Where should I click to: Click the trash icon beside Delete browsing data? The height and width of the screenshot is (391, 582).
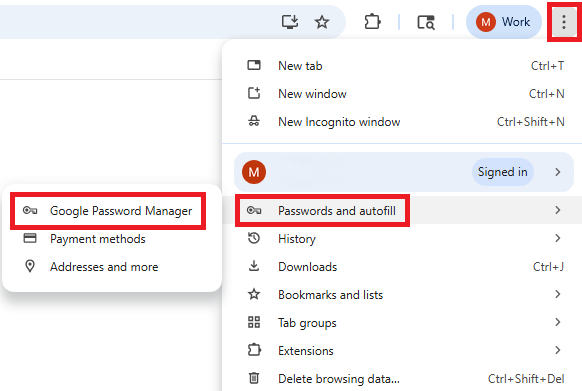(254, 378)
